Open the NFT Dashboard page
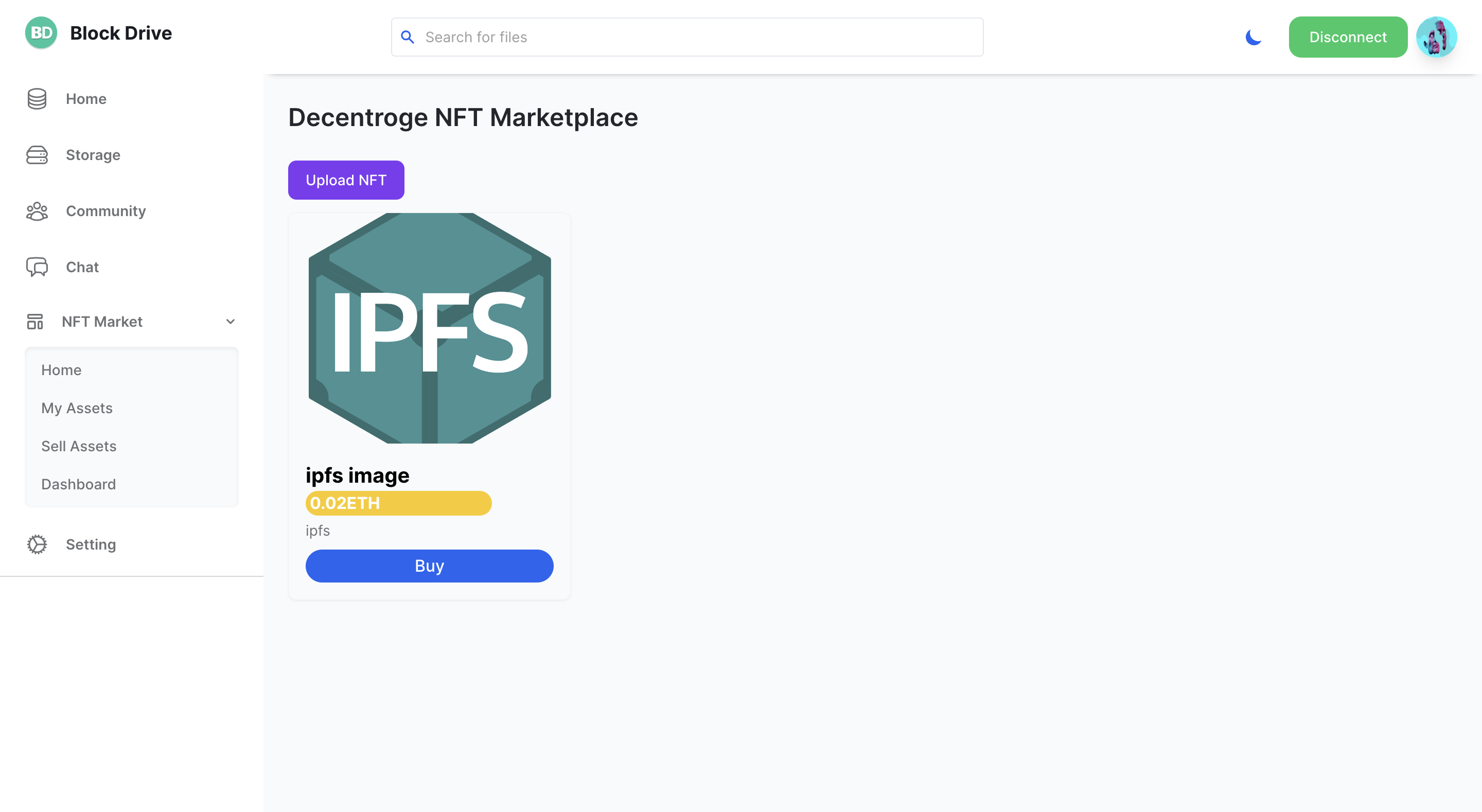1482x812 pixels. pos(78,483)
